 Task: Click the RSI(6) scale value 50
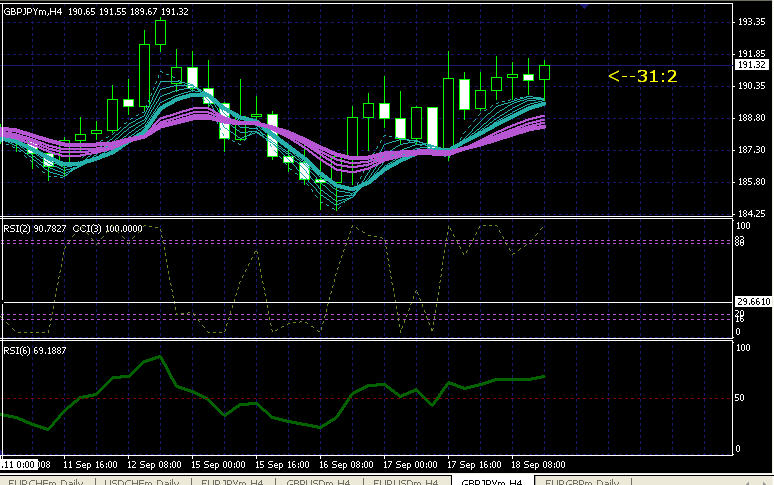740,398
